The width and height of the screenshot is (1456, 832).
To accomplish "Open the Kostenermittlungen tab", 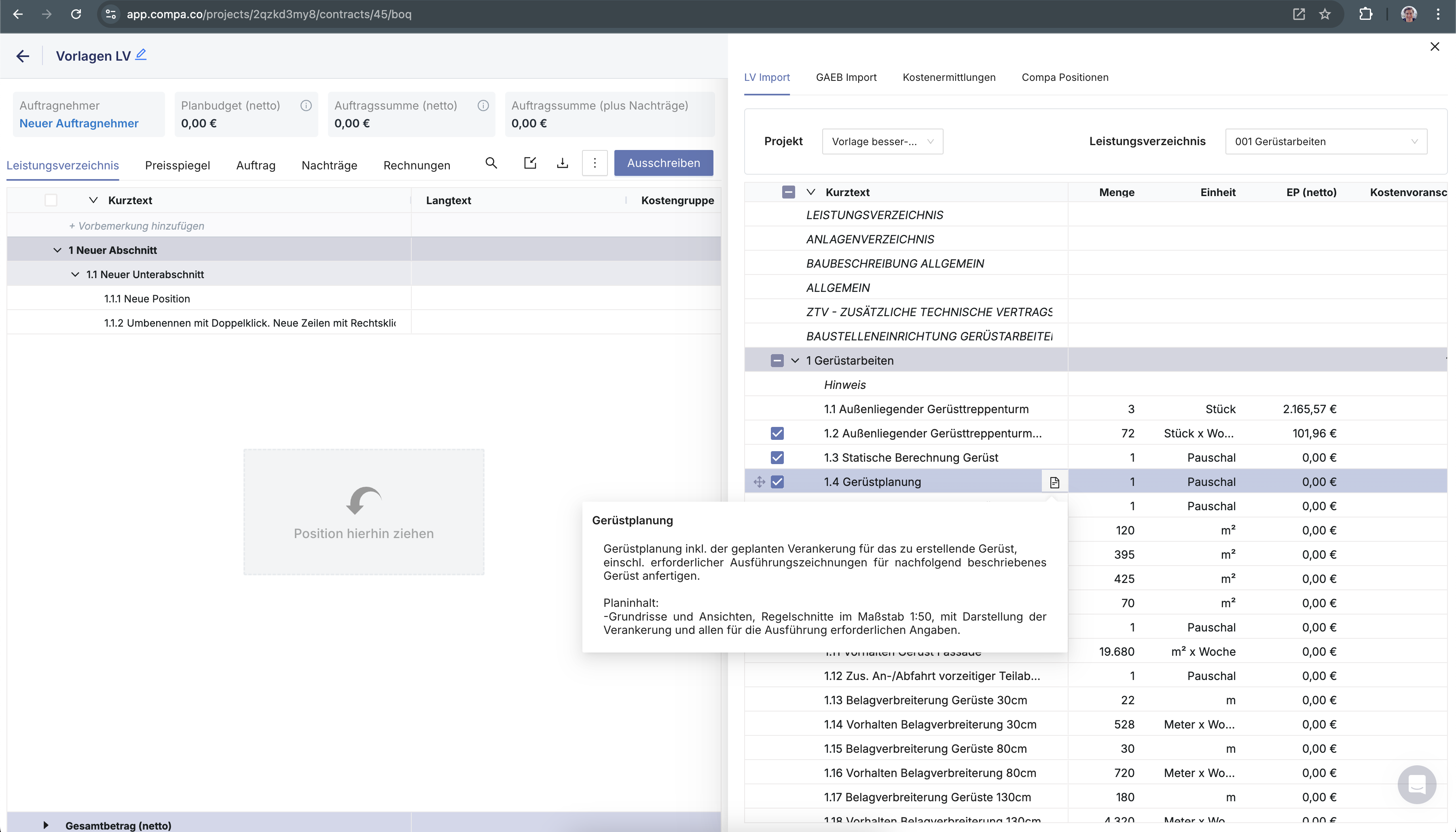I will 949,77.
